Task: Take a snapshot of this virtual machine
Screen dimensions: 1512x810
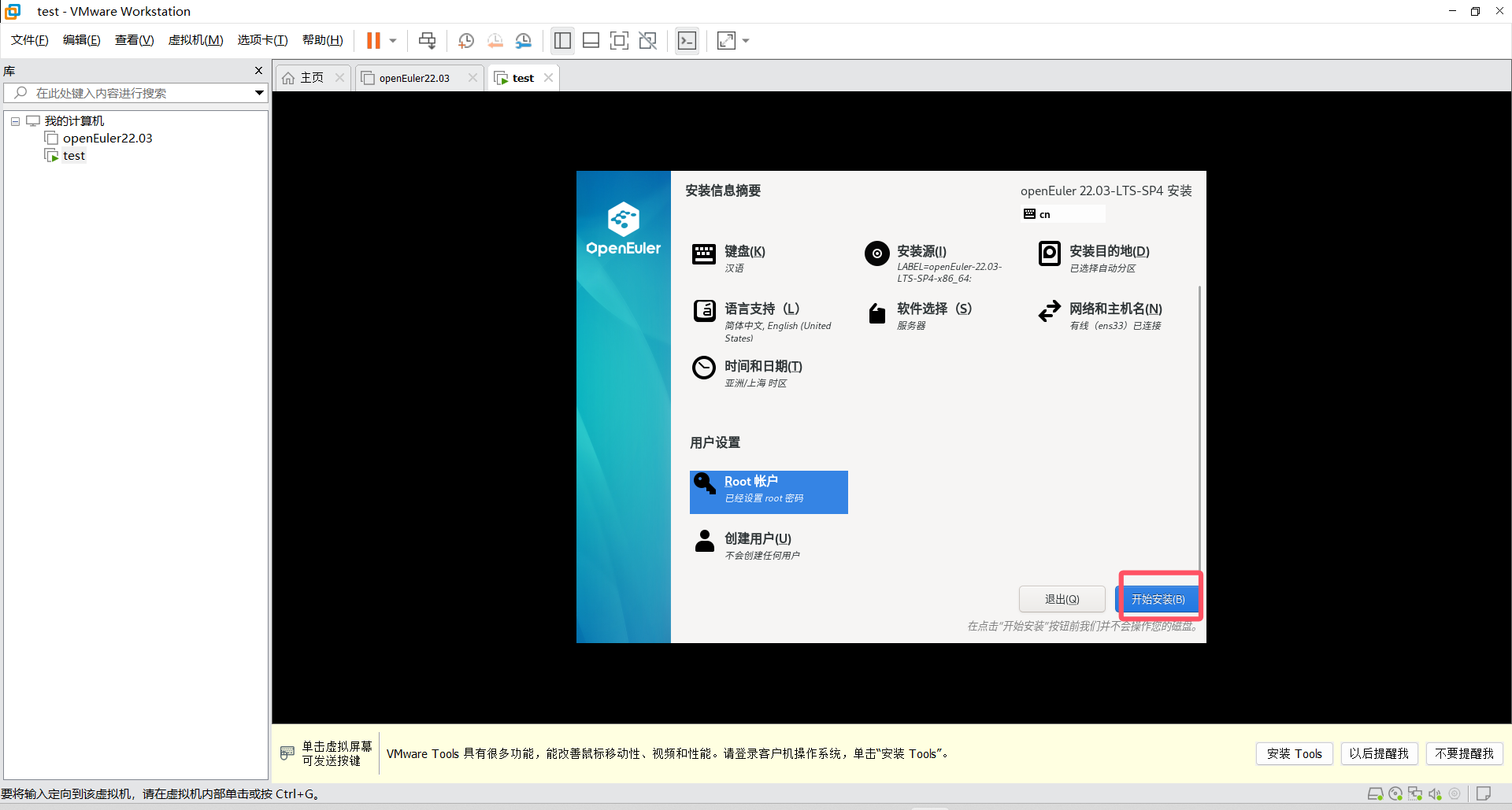Action: coord(466,40)
